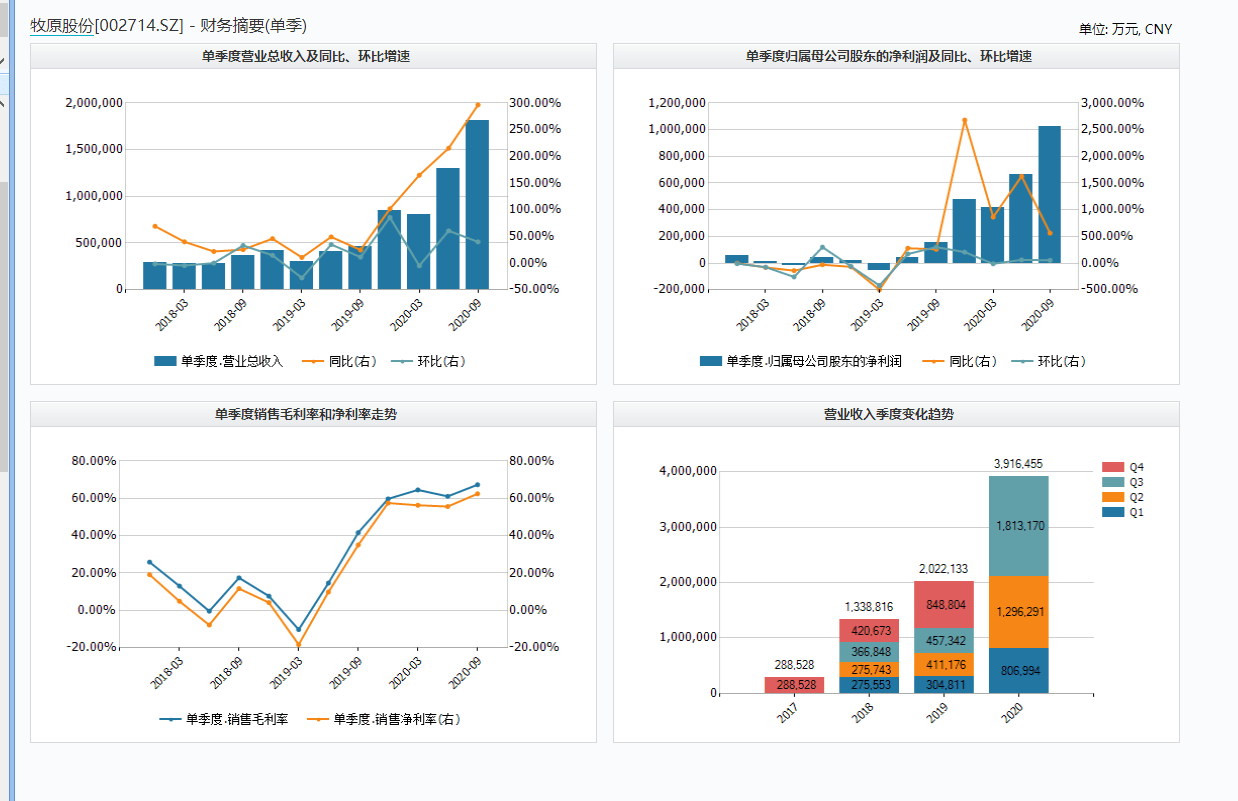This screenshot has width=1238, height=801.
Task: Select the 806,994 Q1 2020 bar segment
Action: point(1018,670)
